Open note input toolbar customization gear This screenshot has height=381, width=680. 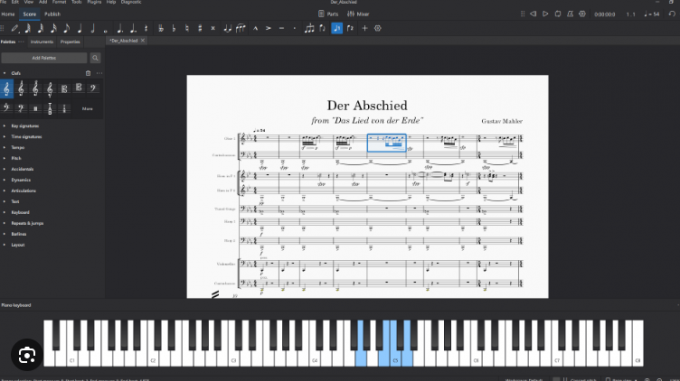tap(378, 29)
